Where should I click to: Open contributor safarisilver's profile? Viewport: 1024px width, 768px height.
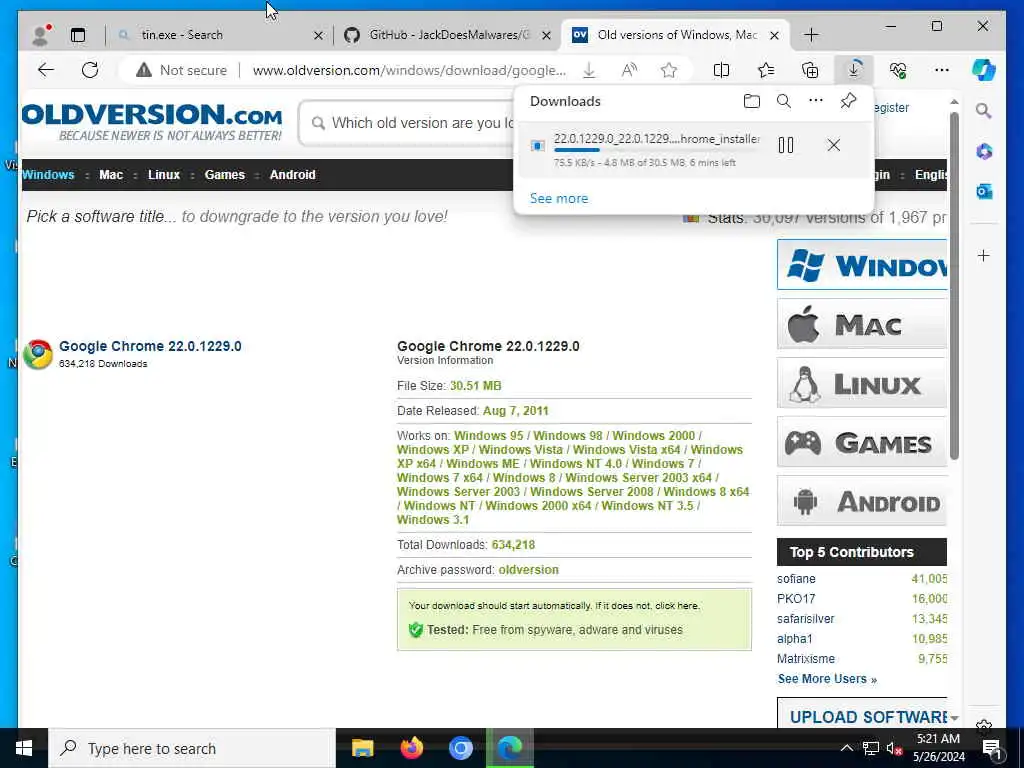[x=806, y=618]
